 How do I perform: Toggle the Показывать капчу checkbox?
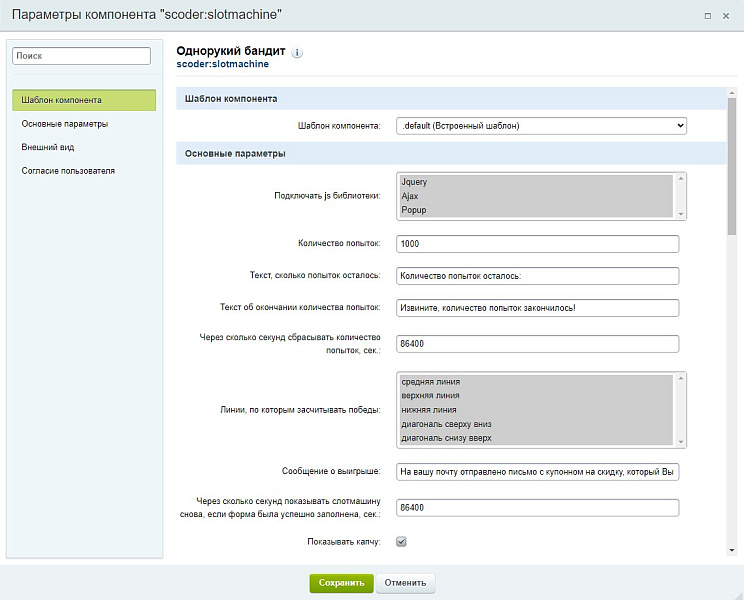pyautogui.click(x=401, y=542)
